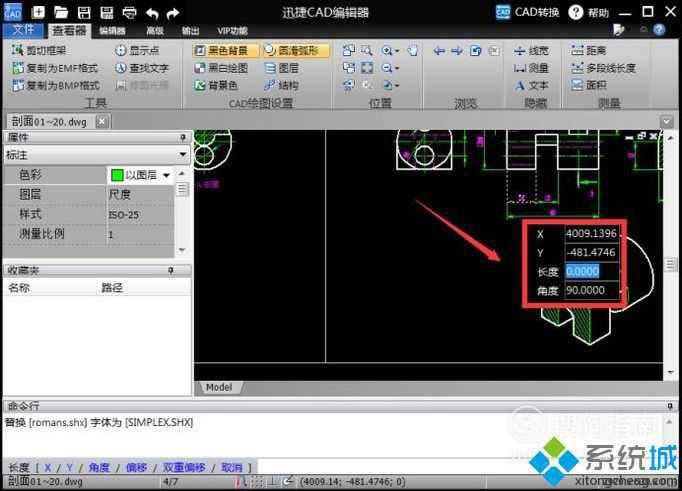682x491 pixels.
Task: Click 查找文字 find text tool
Action: point(142,68)
